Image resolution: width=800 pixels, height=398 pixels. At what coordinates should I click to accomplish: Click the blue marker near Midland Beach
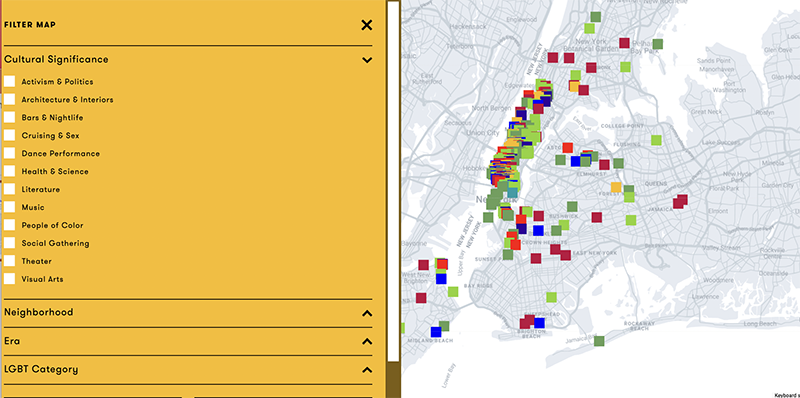[x=436, y=332]
